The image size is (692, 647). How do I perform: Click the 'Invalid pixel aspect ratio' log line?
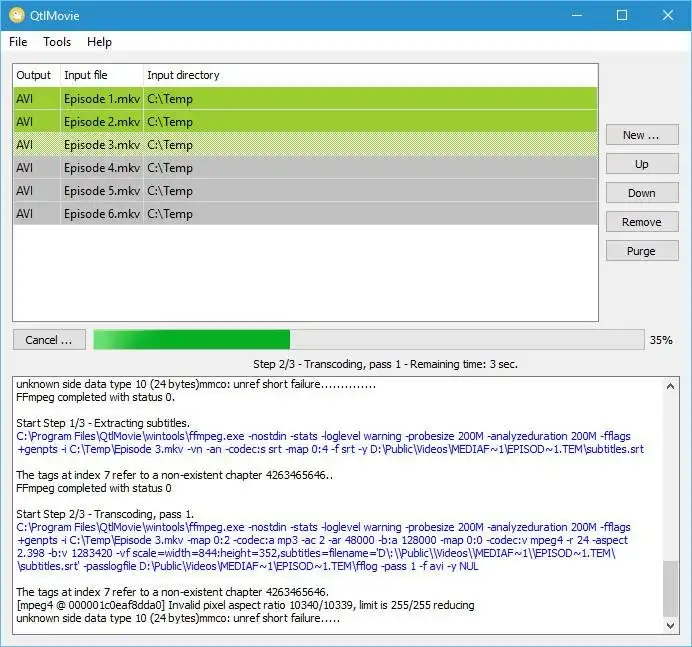[x=245, y=605]
